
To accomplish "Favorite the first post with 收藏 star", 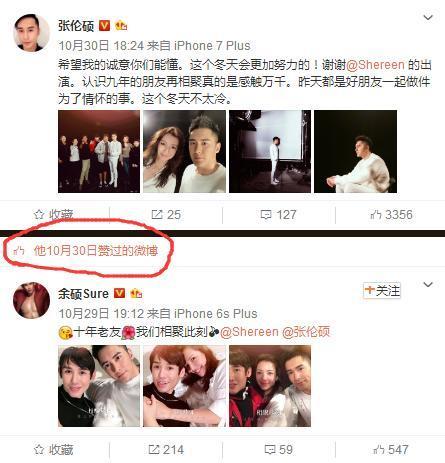I will coord(53,215).
